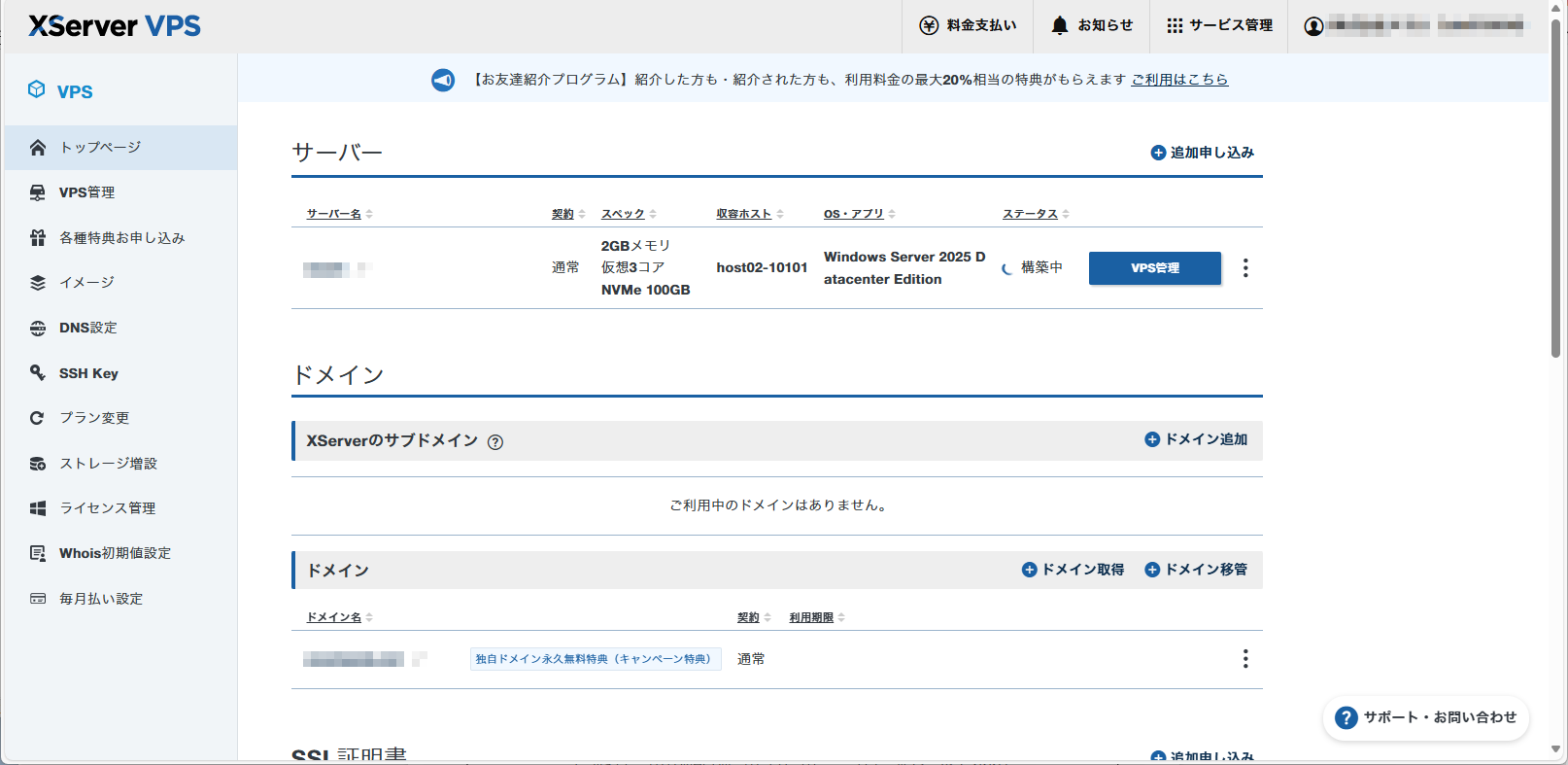Select プラン変更 from the sidebar
This screenshot has height=765, width=1568.
click(94, 418)
